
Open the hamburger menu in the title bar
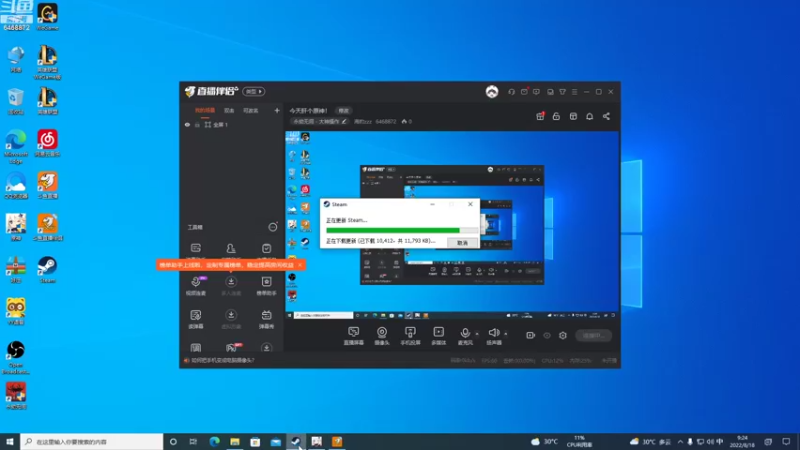pyautogui.click(x=574, y=92)
